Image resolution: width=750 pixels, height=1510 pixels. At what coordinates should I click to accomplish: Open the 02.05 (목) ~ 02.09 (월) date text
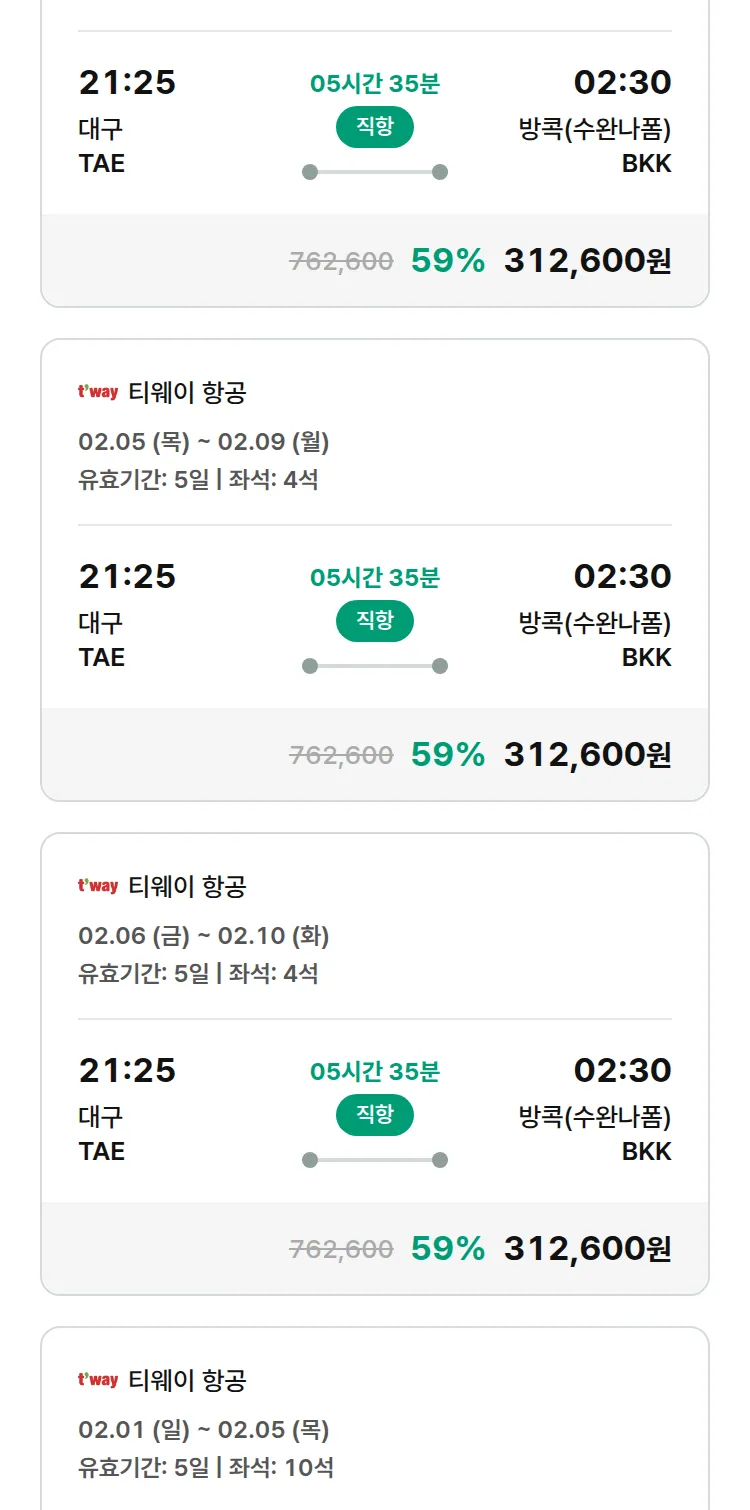(x=204, y=442)
